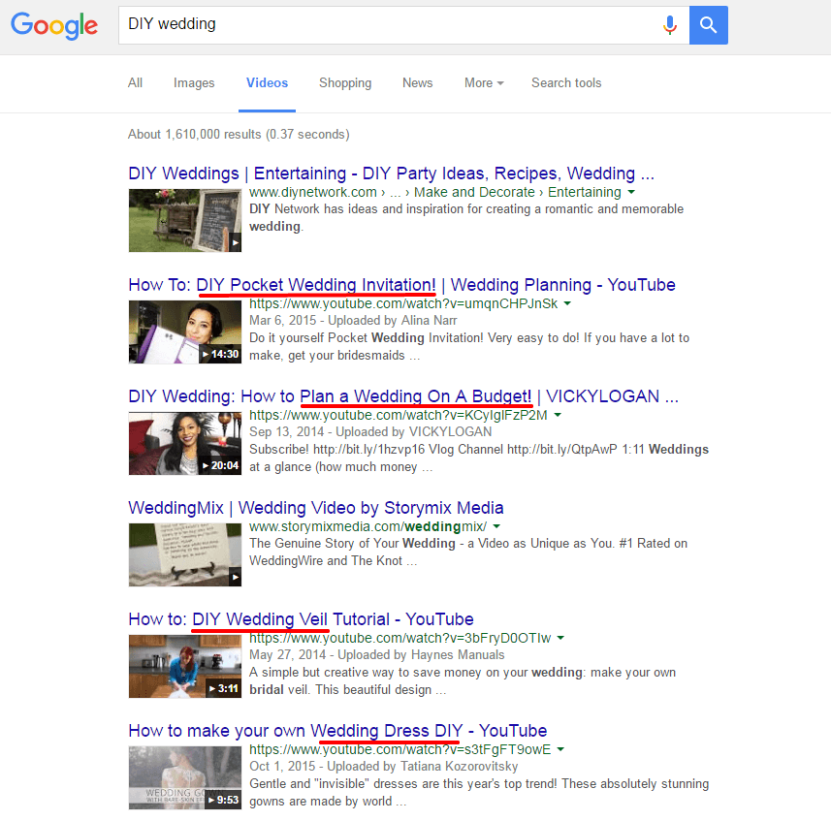Click the results count text
This screenshot has height=821, width=831.
238,135
